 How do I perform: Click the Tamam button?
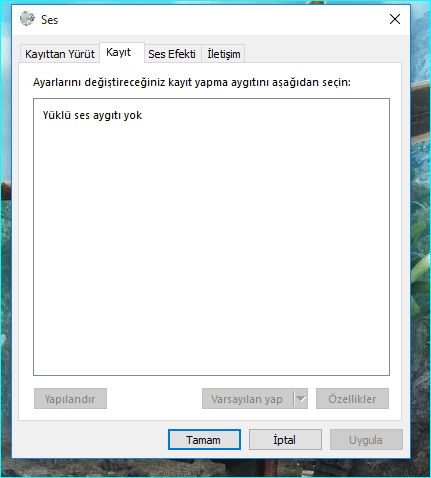pos(204,440)
